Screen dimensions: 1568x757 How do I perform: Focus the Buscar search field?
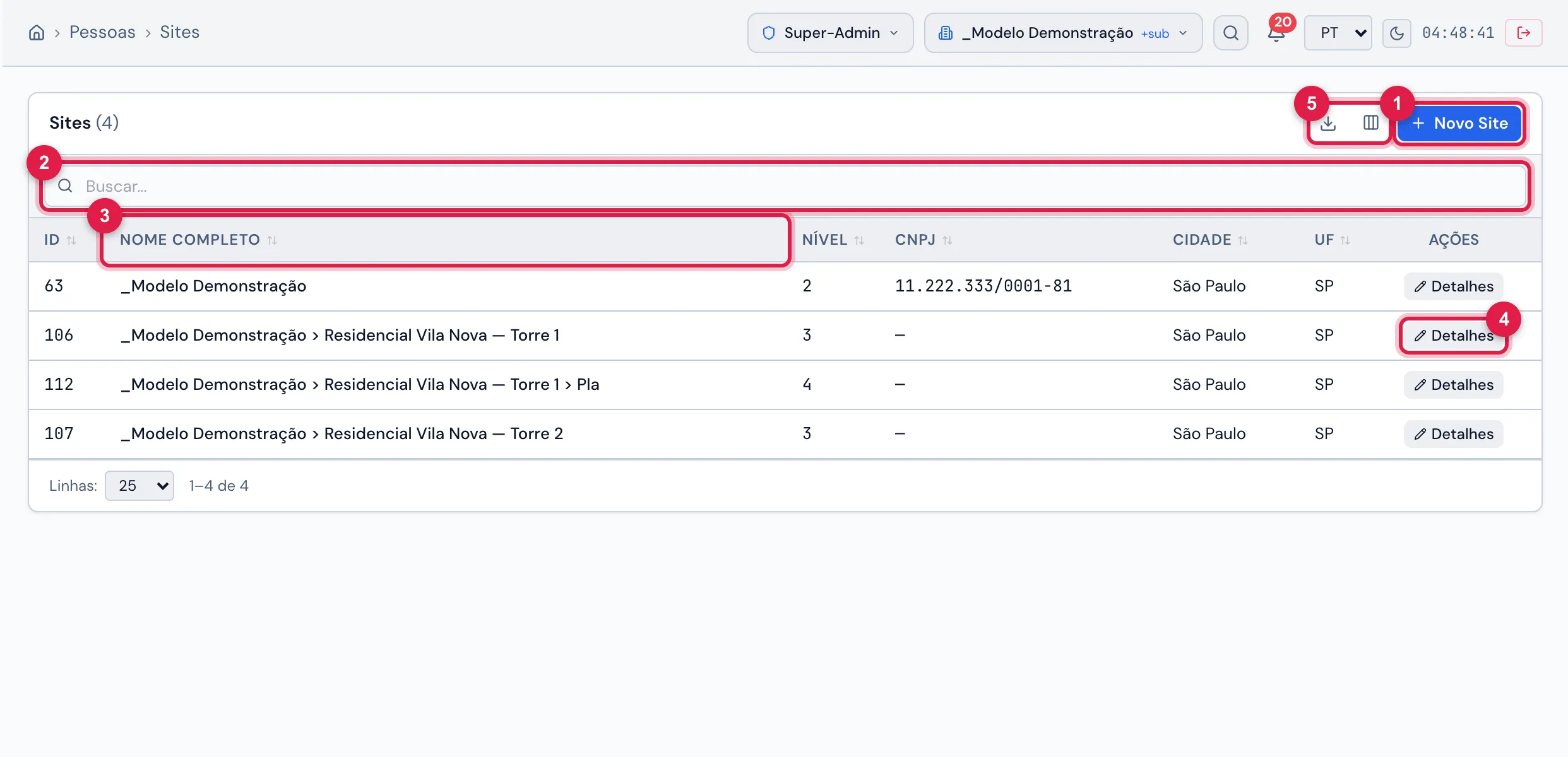(x=785, y=186)
